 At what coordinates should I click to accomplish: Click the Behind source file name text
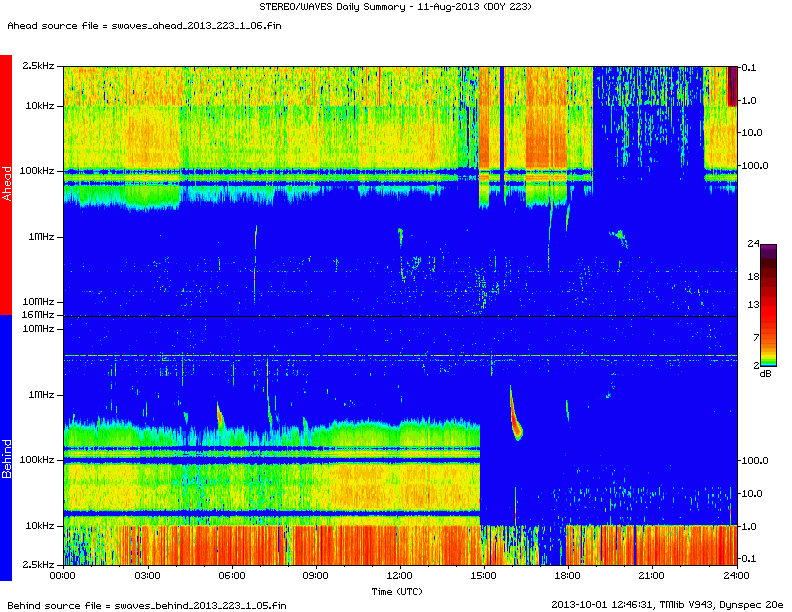pos(144,604)
